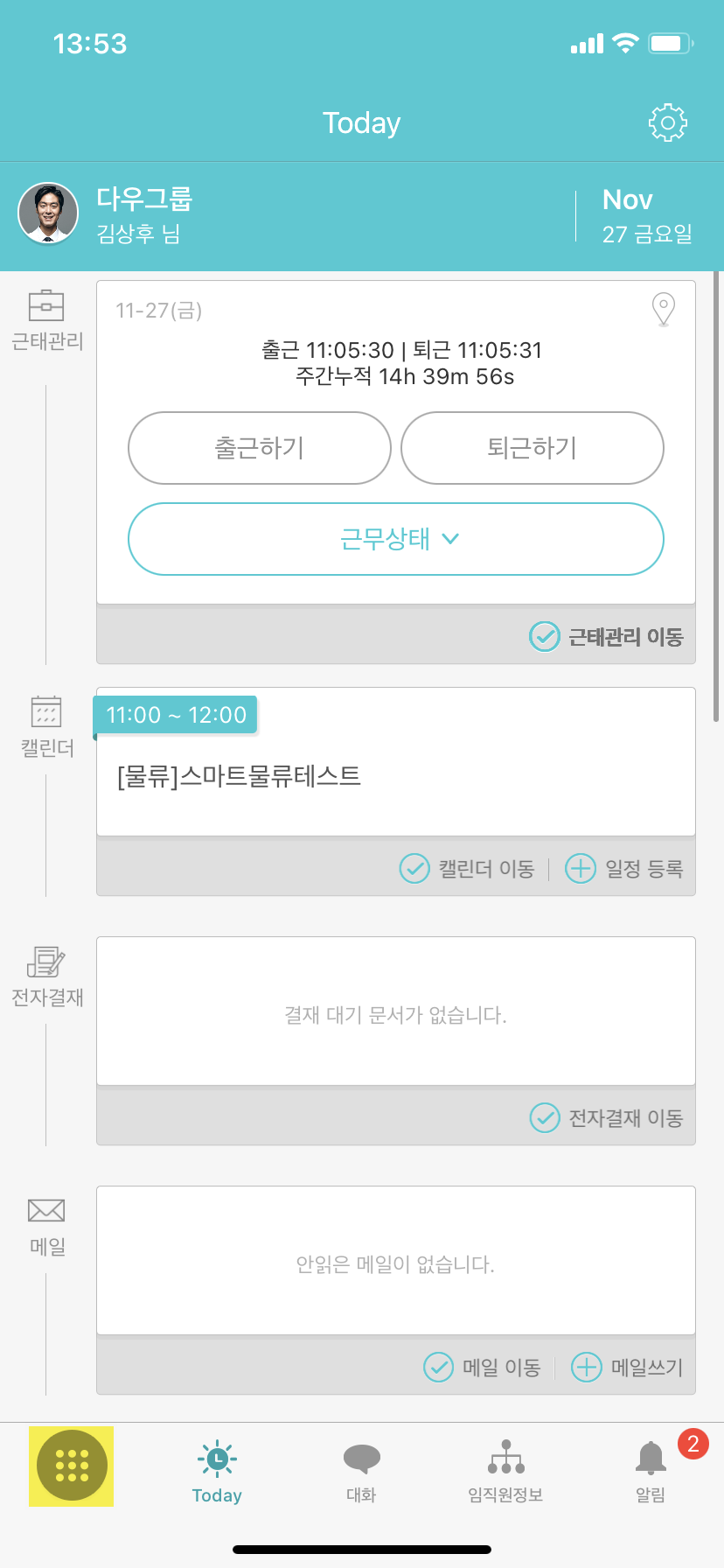Tap 일정 등록 to add schedule
The width and height of the screenshot is (724, 1568).
(x=624, y=869)
